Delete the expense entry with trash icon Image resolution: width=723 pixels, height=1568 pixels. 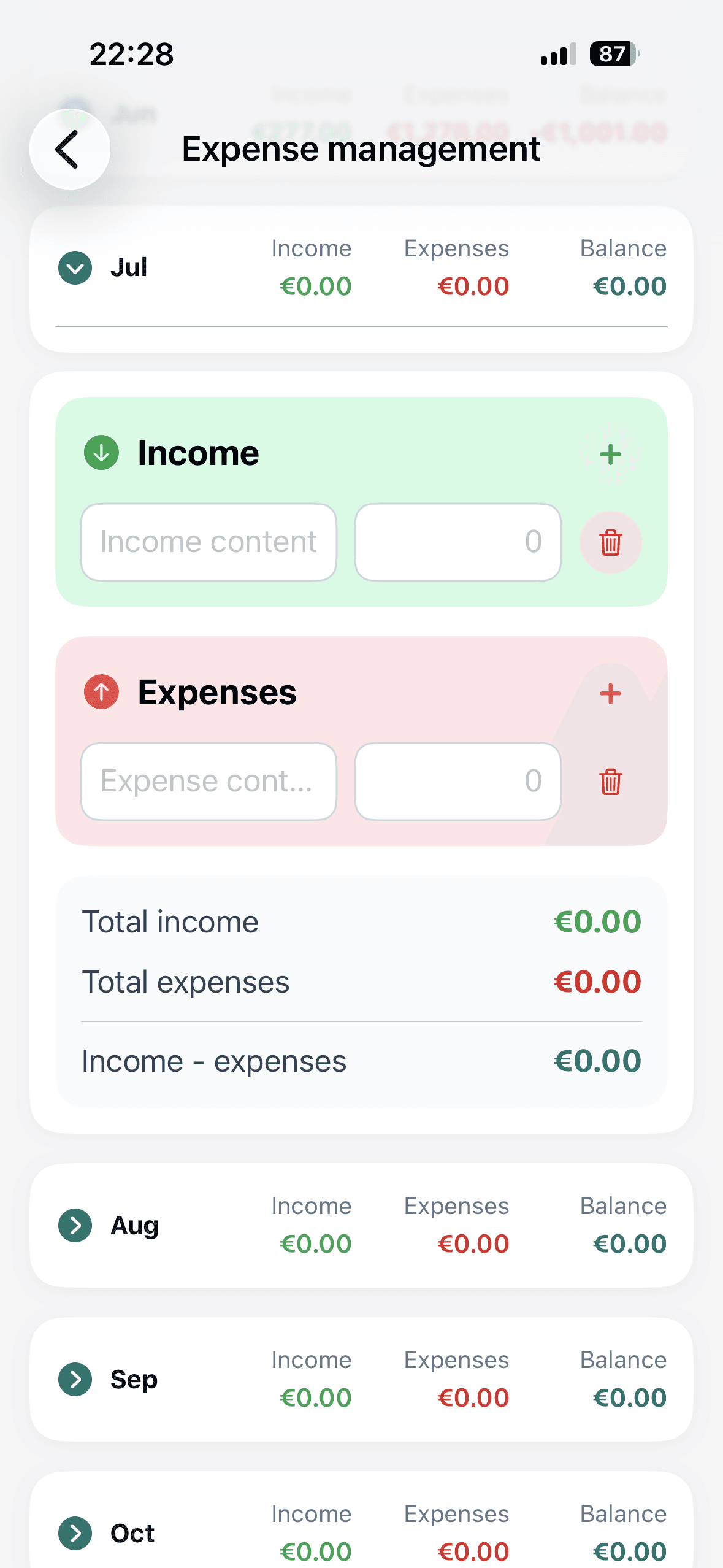[x=610, y=782]
